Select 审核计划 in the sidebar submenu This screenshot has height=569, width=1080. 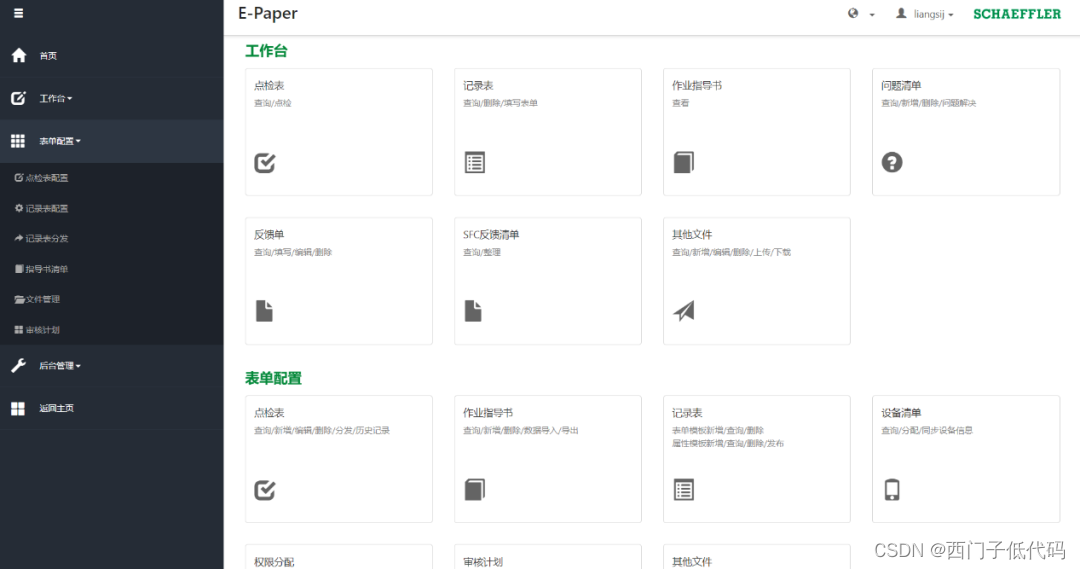(37, 330)
